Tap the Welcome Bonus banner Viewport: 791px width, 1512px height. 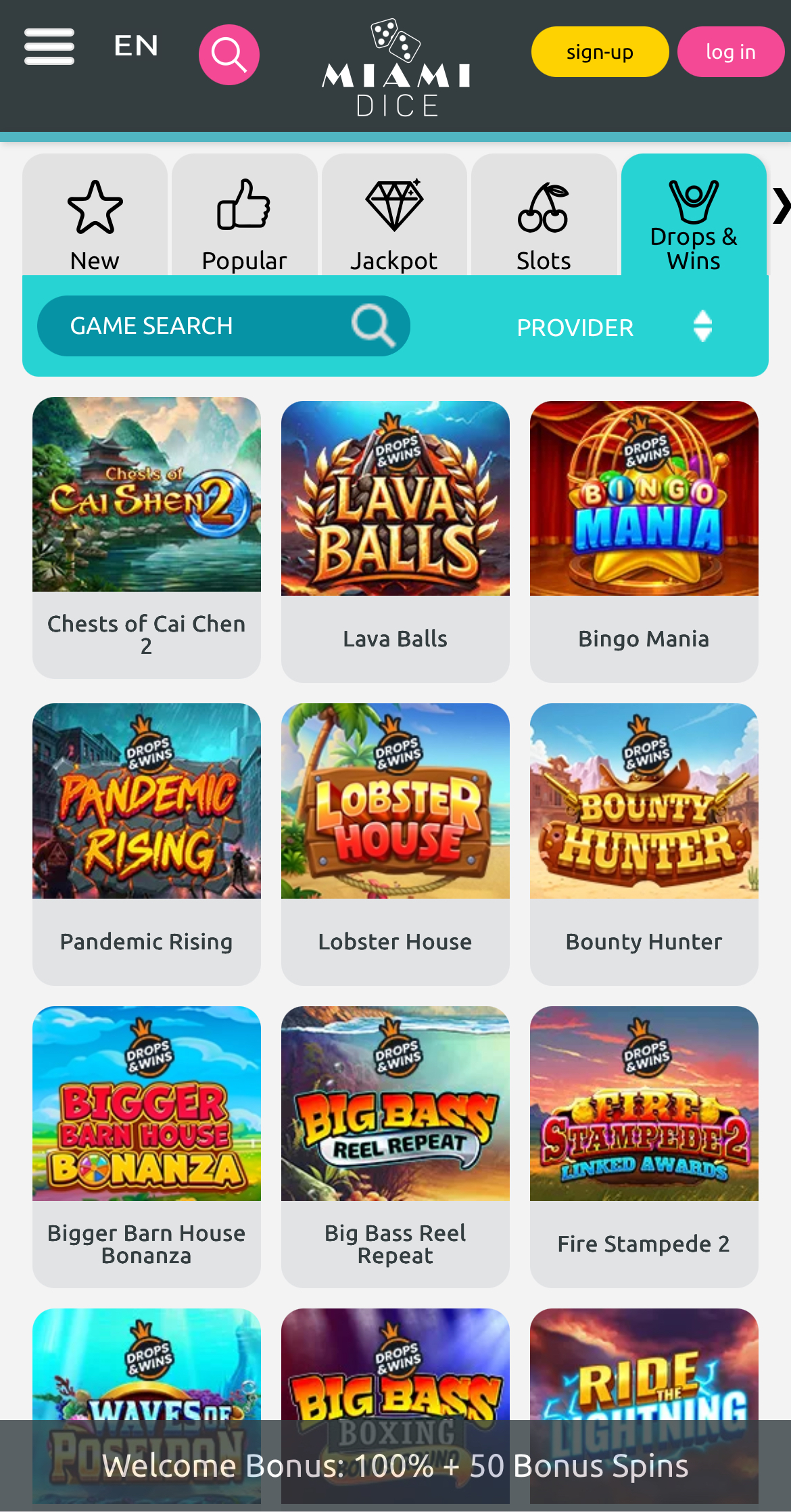[x=395, y=1465]
